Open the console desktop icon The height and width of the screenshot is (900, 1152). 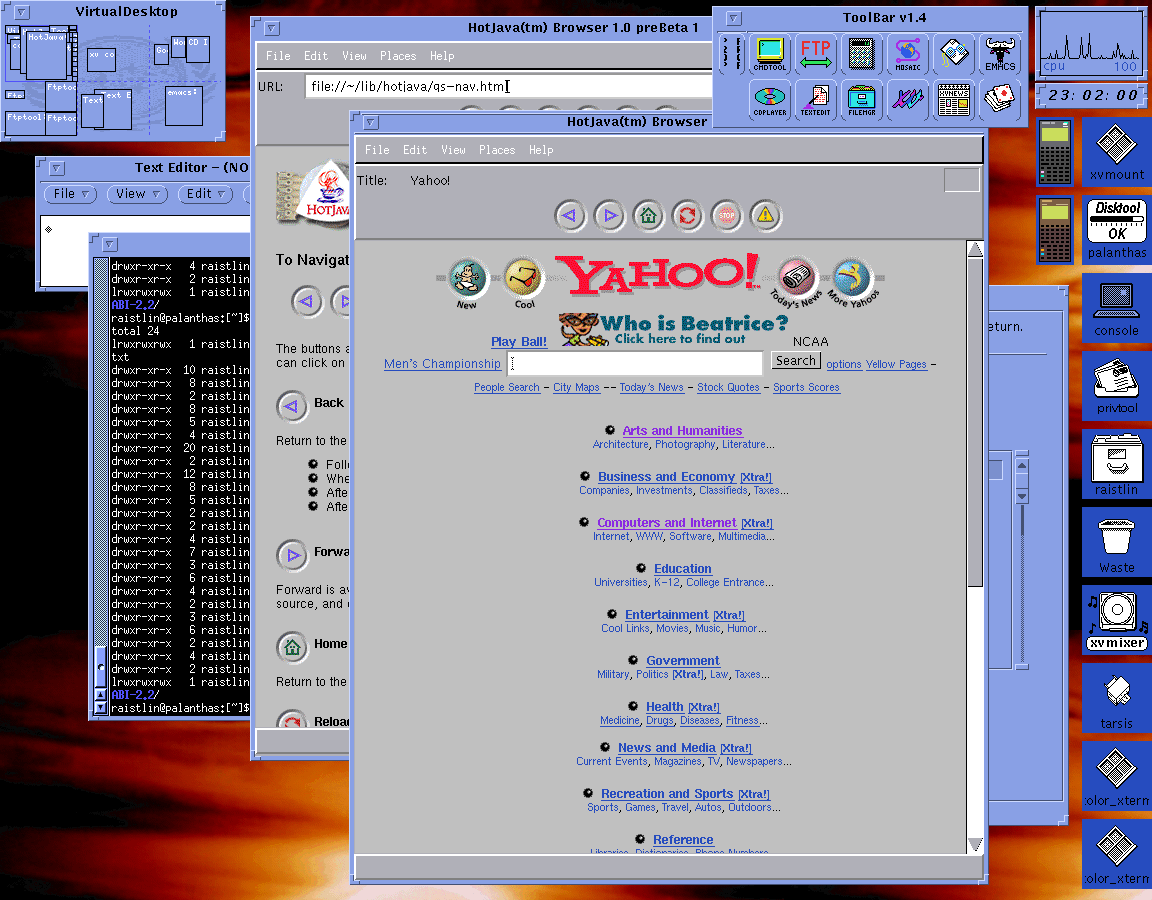tap(1117, 309)
